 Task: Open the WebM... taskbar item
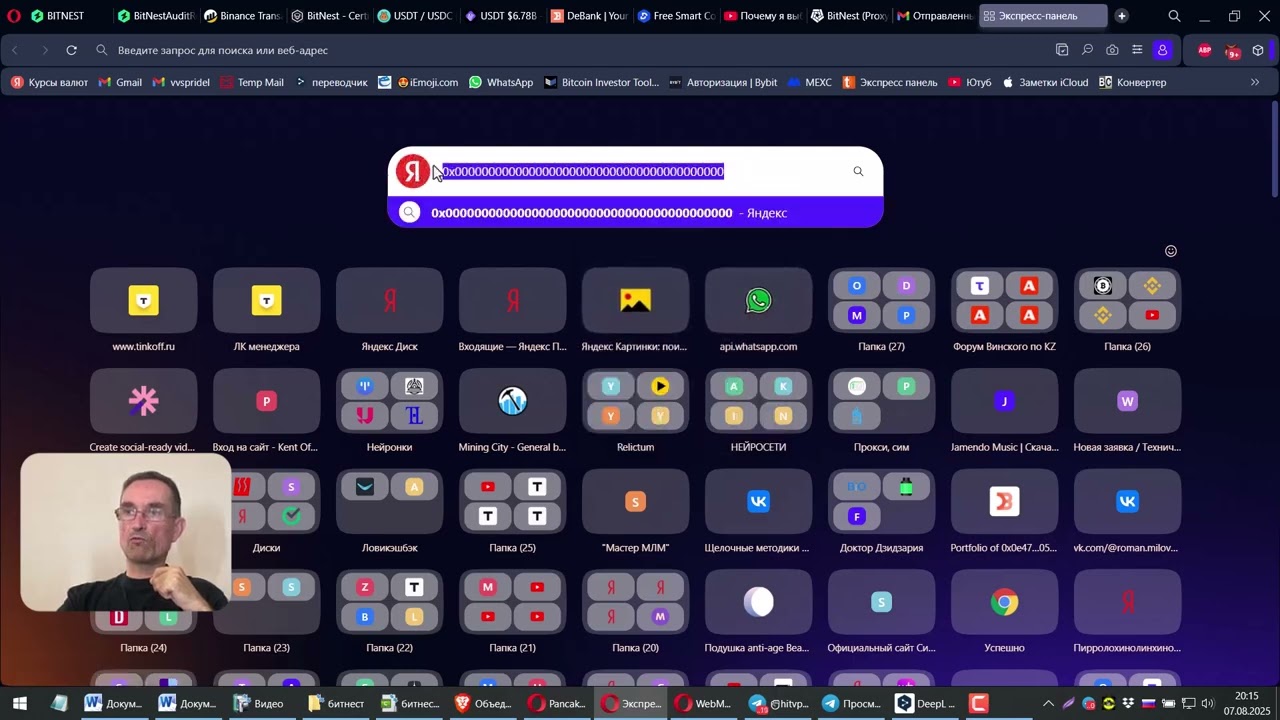[x=703, y=703]
